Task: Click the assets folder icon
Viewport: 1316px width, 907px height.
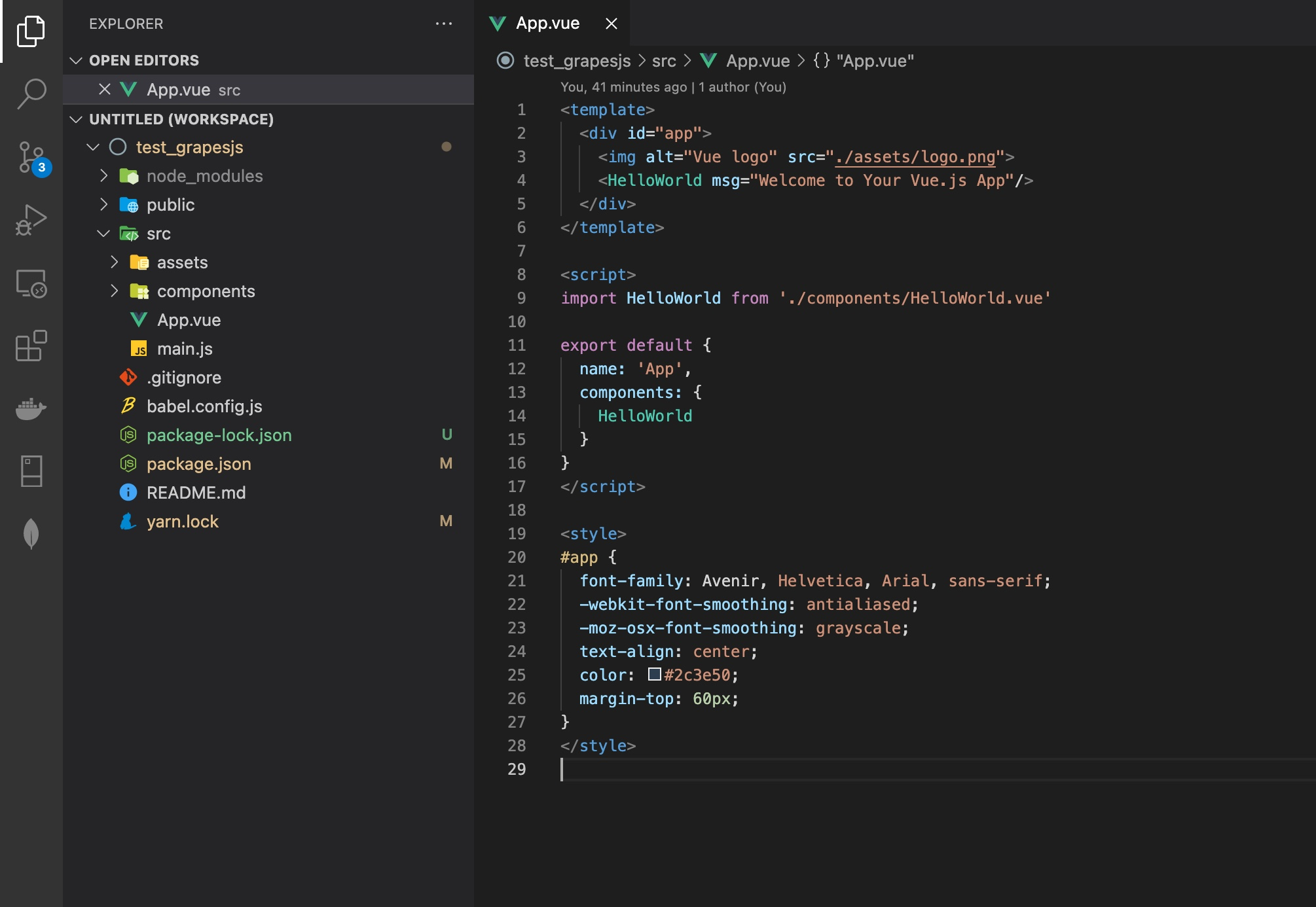Action: (x=139, y=262)
